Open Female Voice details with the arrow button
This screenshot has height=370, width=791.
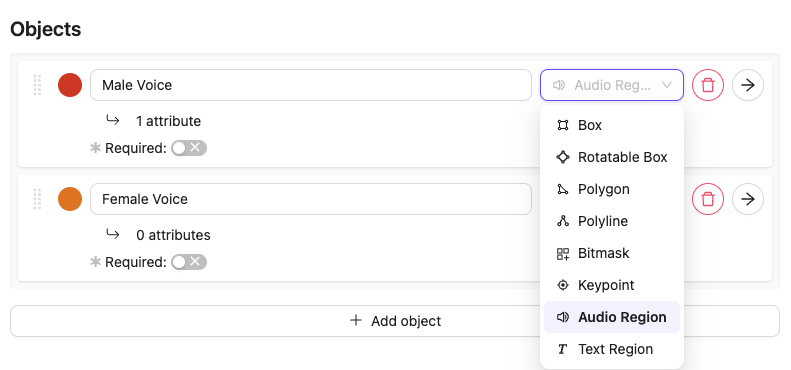click(x=748, y=199)
